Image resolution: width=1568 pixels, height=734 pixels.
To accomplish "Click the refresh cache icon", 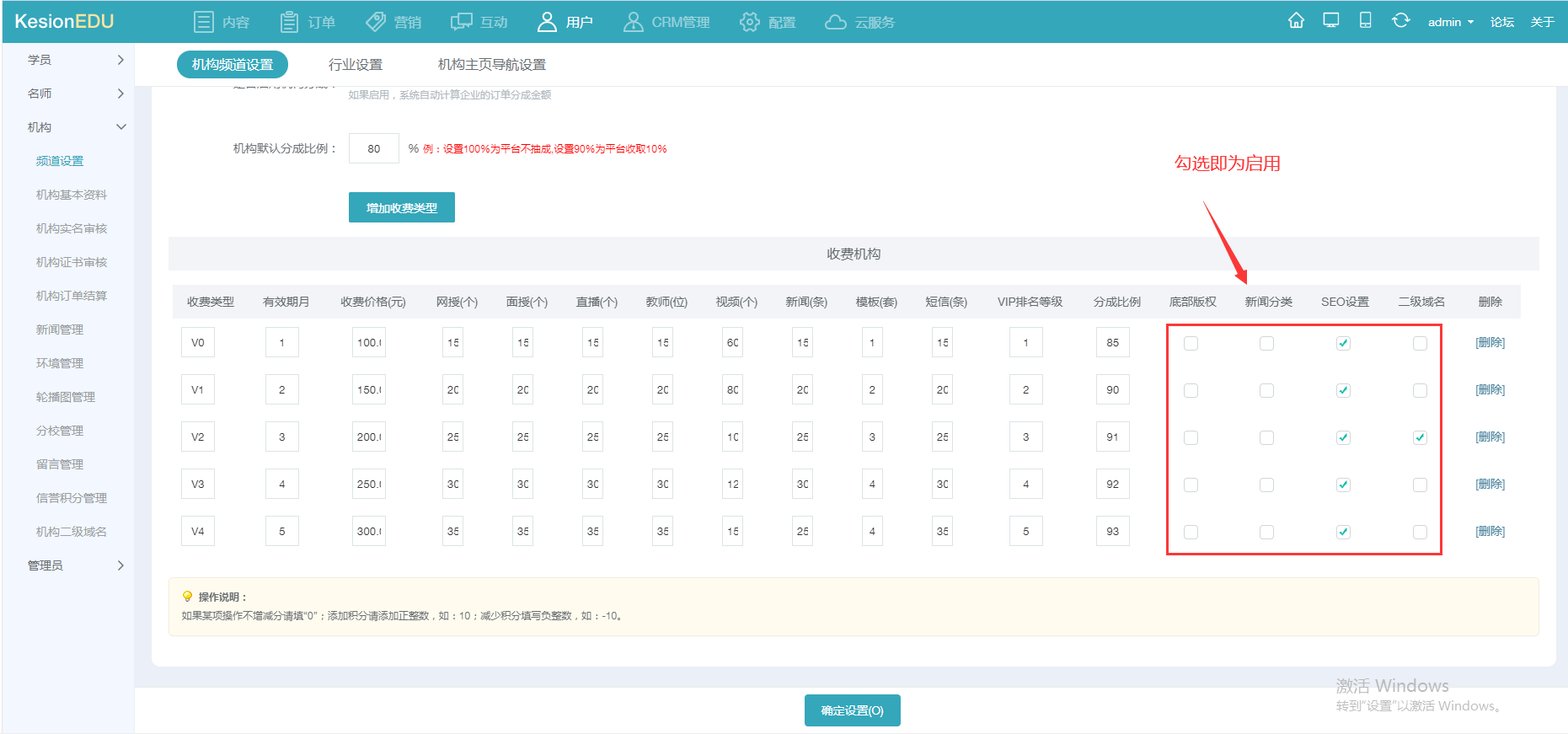I will tap(1400, 20).
